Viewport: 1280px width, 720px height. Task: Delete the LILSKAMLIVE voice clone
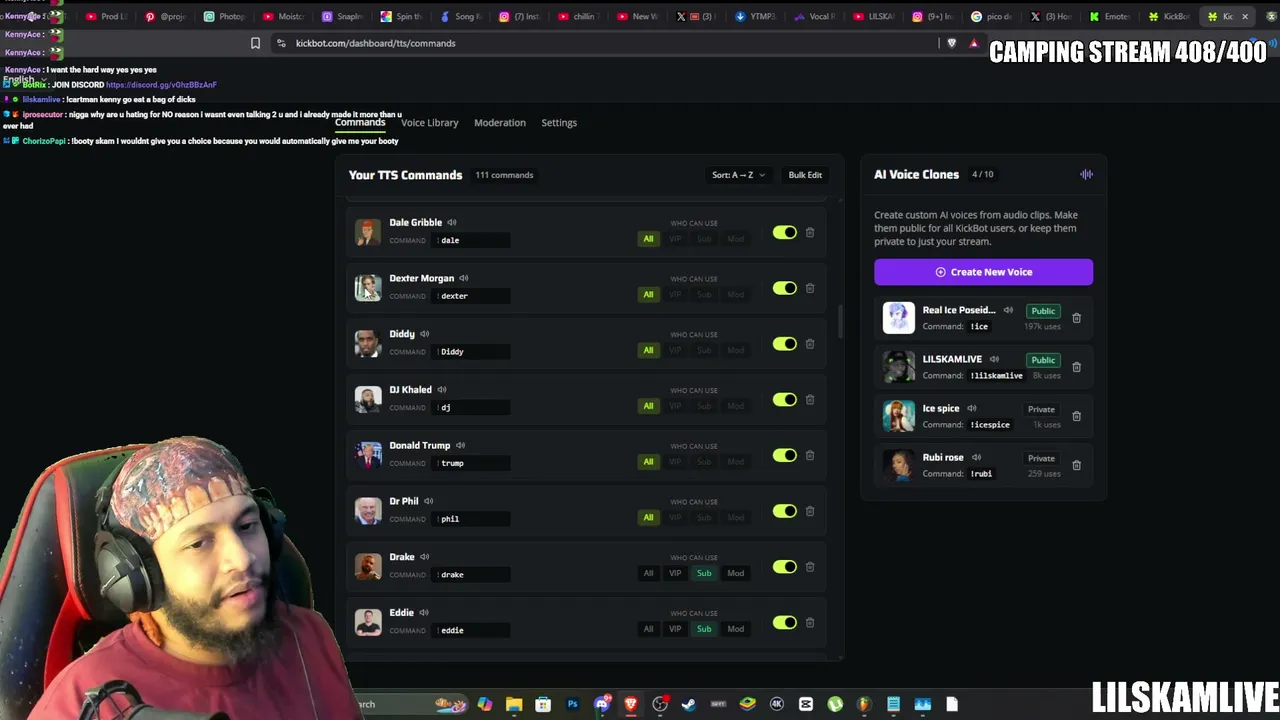1077,367
